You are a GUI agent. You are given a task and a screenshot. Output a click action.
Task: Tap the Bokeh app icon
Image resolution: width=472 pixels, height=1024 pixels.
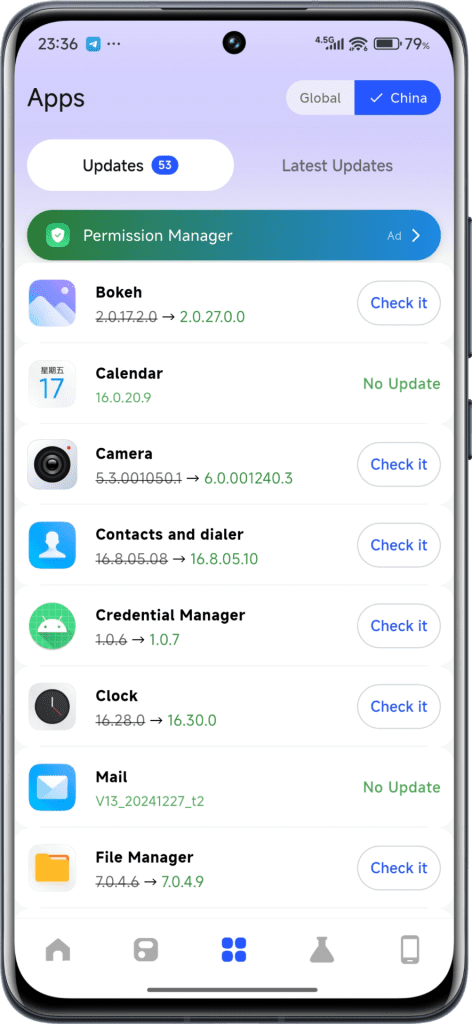(52, 303)
